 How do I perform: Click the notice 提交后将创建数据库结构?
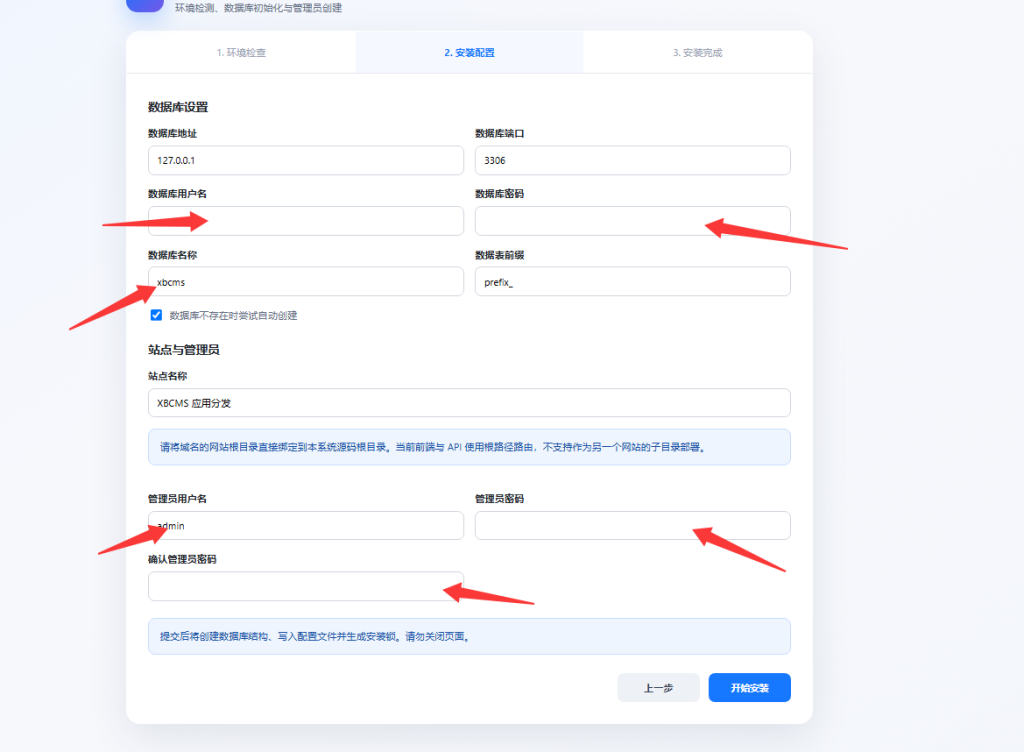pos(470,636)
